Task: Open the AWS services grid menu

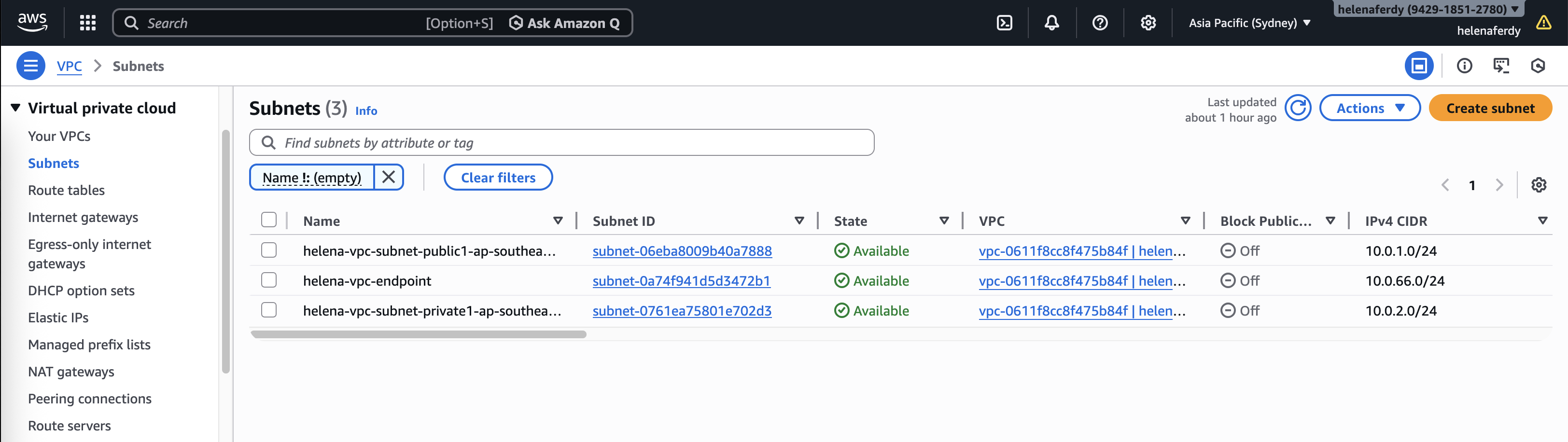Action: [x=88, y=23]
